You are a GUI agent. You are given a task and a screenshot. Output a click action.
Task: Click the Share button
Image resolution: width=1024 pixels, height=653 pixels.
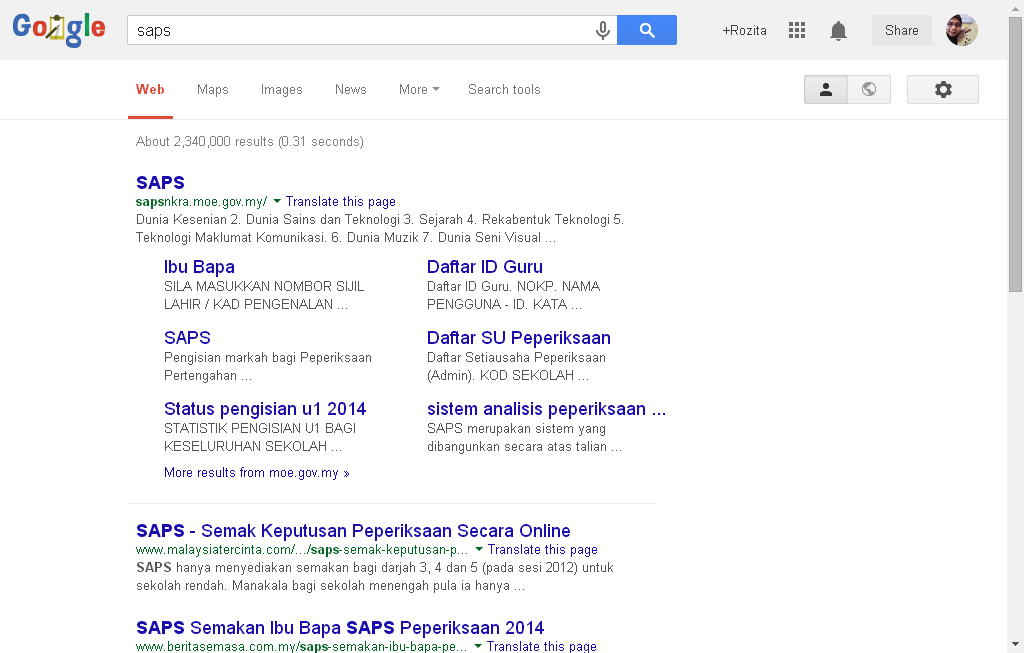902,31
